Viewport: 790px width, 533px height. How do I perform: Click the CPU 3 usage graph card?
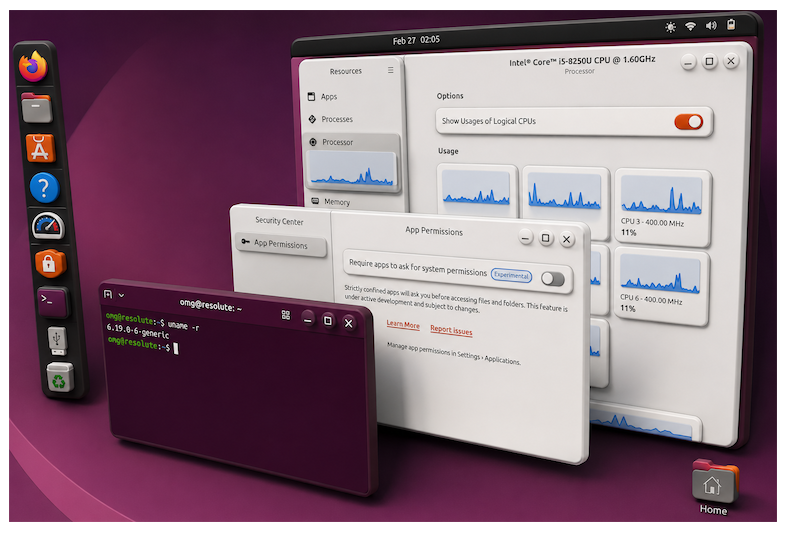[662, 207]
